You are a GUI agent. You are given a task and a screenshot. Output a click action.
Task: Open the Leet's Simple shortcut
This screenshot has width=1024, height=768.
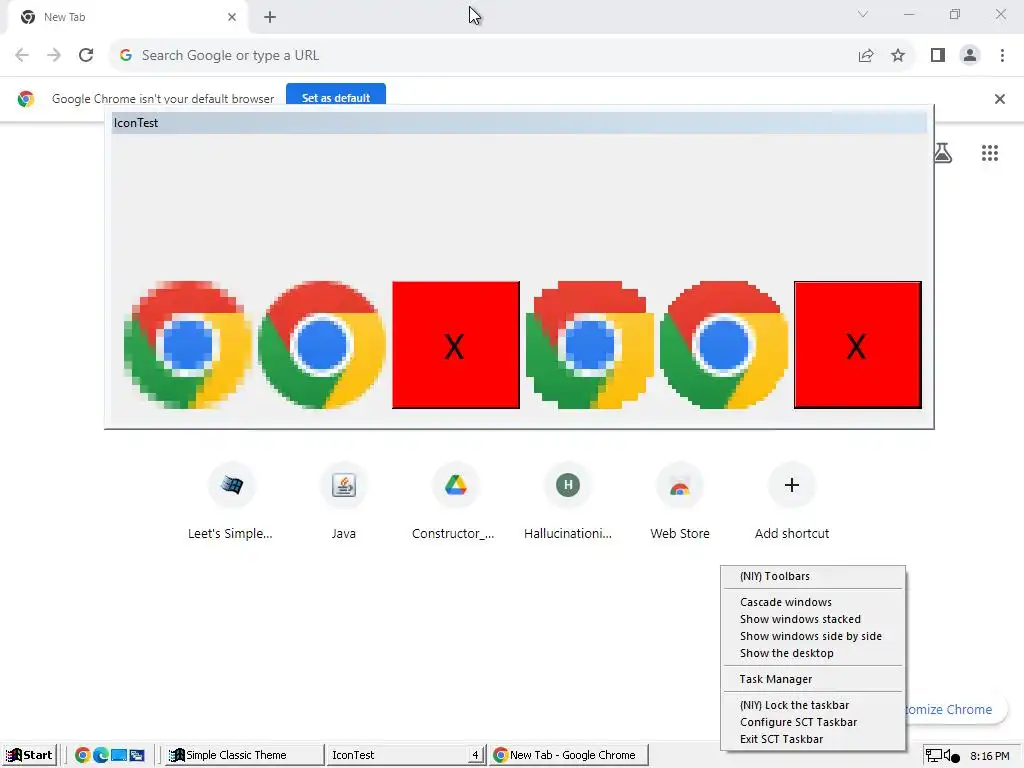tap(231, 502)
